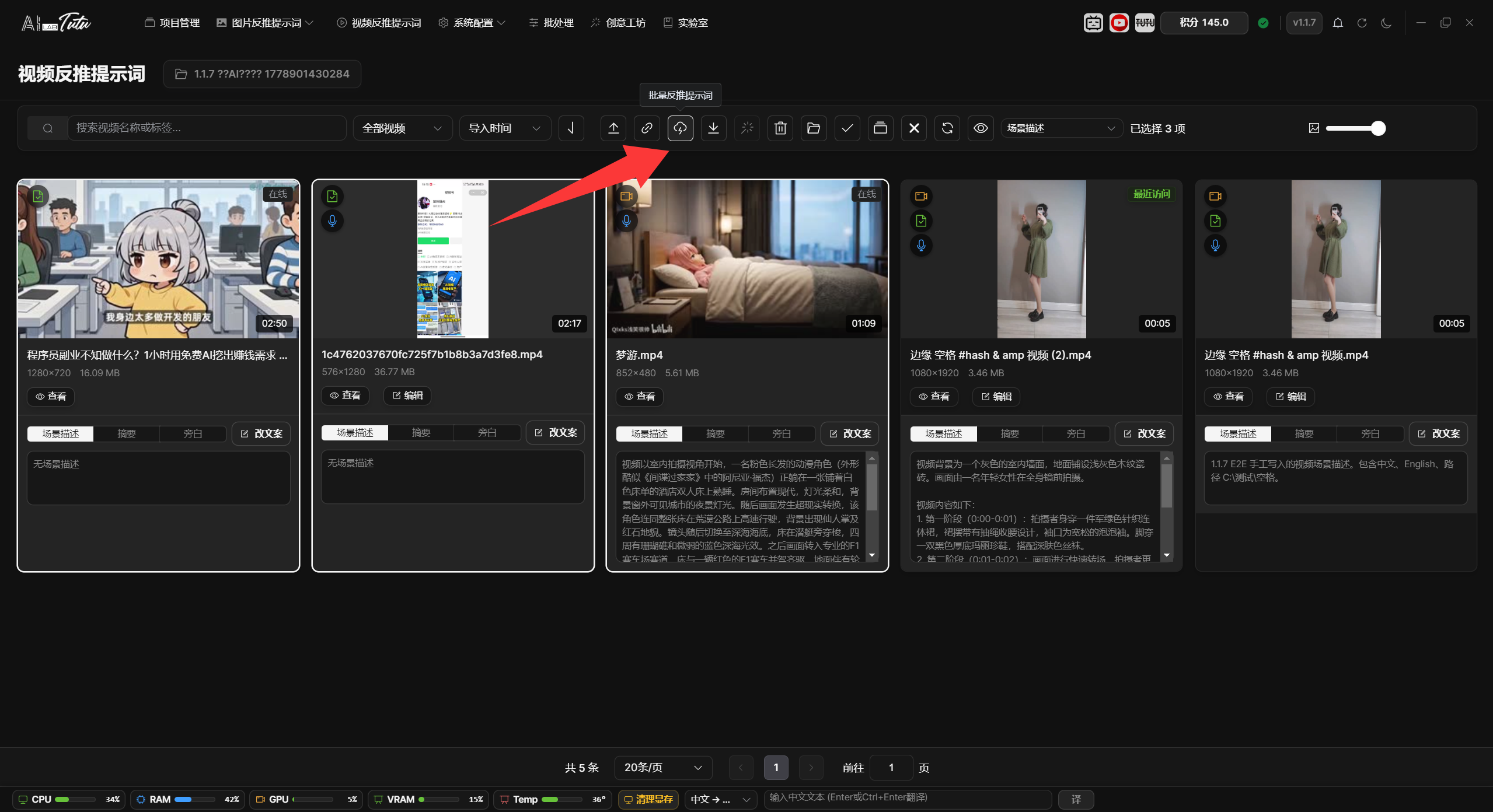This screenshot has width=1493, height=812.
Task: Click the notification bell icon
Action: (1338, 23)
